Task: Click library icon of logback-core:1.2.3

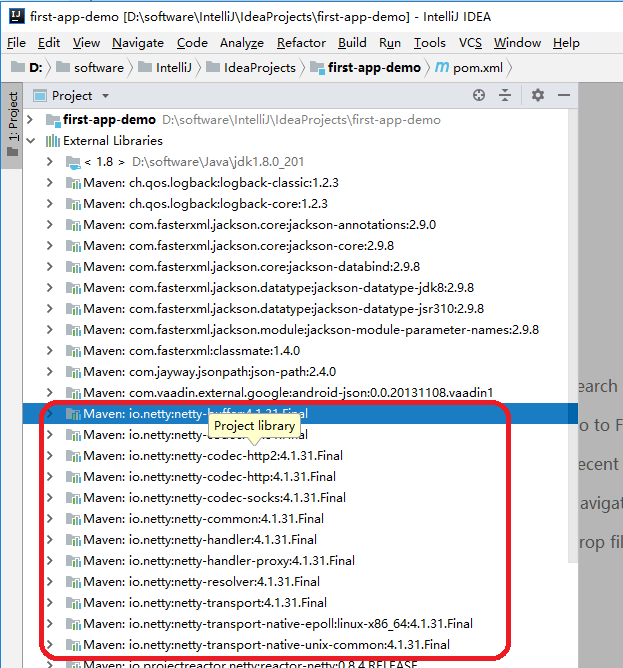Action: pos(73,204)
